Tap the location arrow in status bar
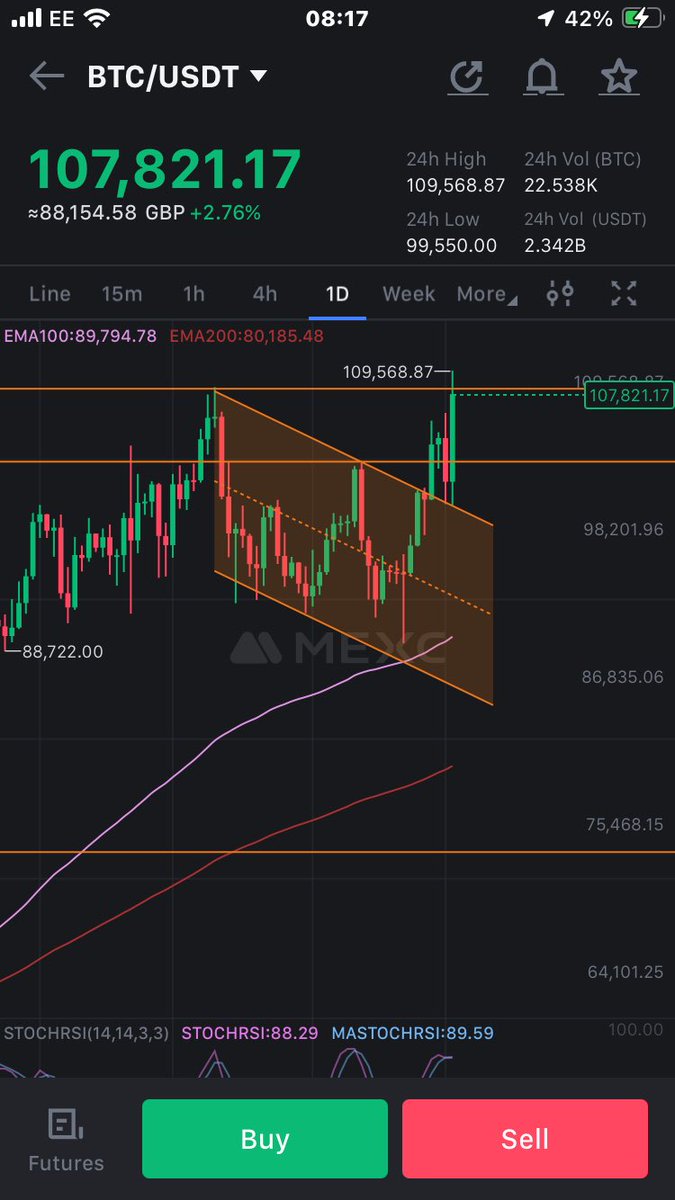The height and width of the screenshot is (1200, 675). [545, 19]
